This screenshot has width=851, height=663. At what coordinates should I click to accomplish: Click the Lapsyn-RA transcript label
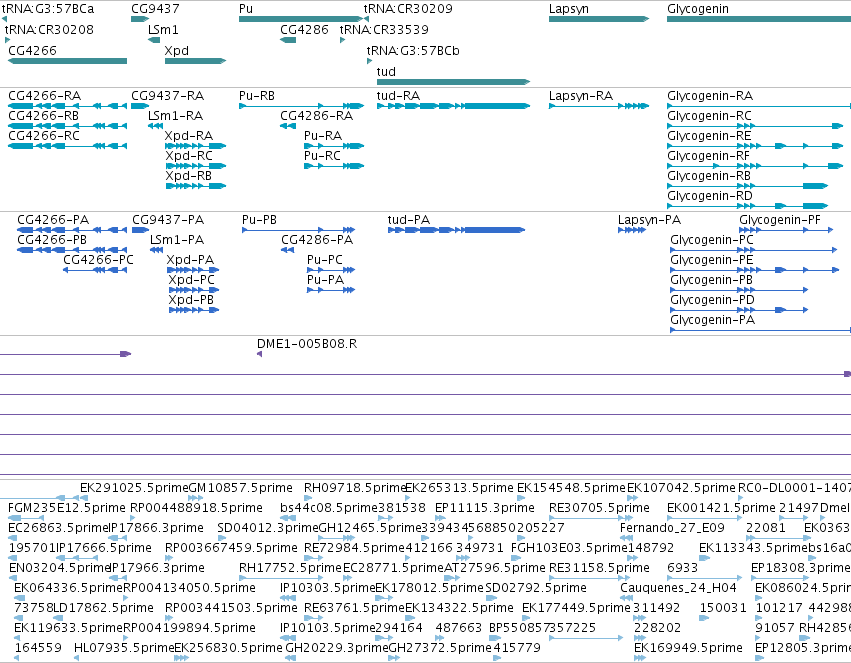(x=581, y=95)
